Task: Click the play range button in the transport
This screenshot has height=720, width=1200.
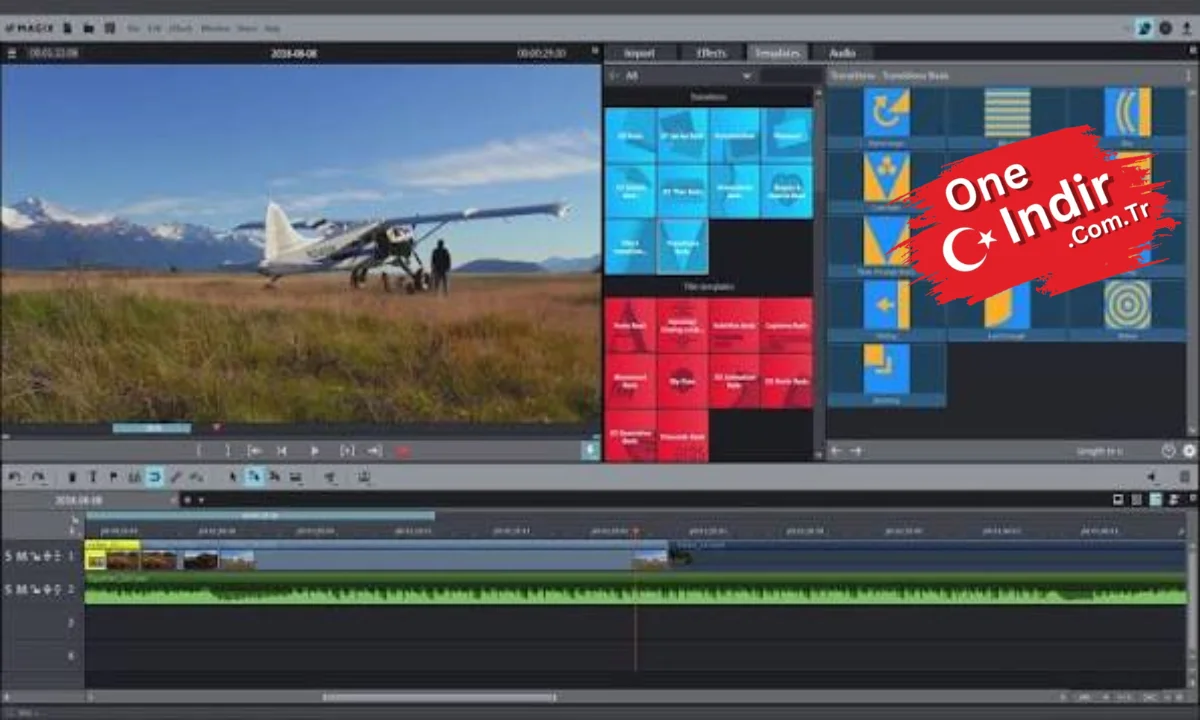Action: pos(346,451)
